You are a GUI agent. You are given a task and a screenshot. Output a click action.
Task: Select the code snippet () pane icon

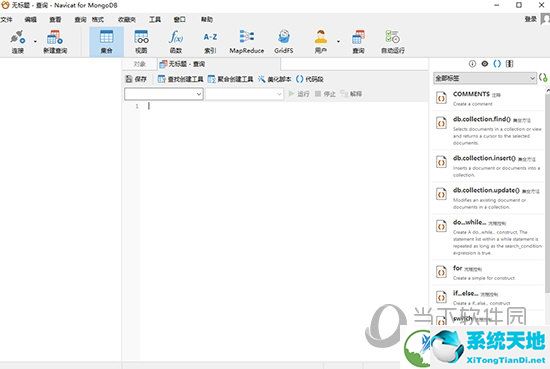(x=497, y=64)
